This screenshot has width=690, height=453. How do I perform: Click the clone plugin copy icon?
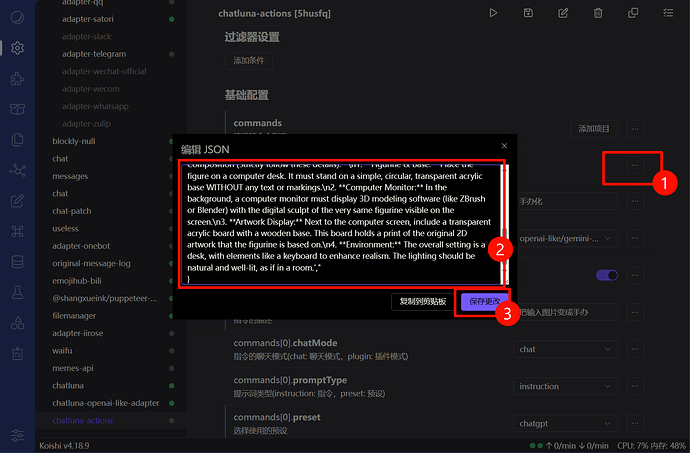pyautogui.click(x=633, y=13)
